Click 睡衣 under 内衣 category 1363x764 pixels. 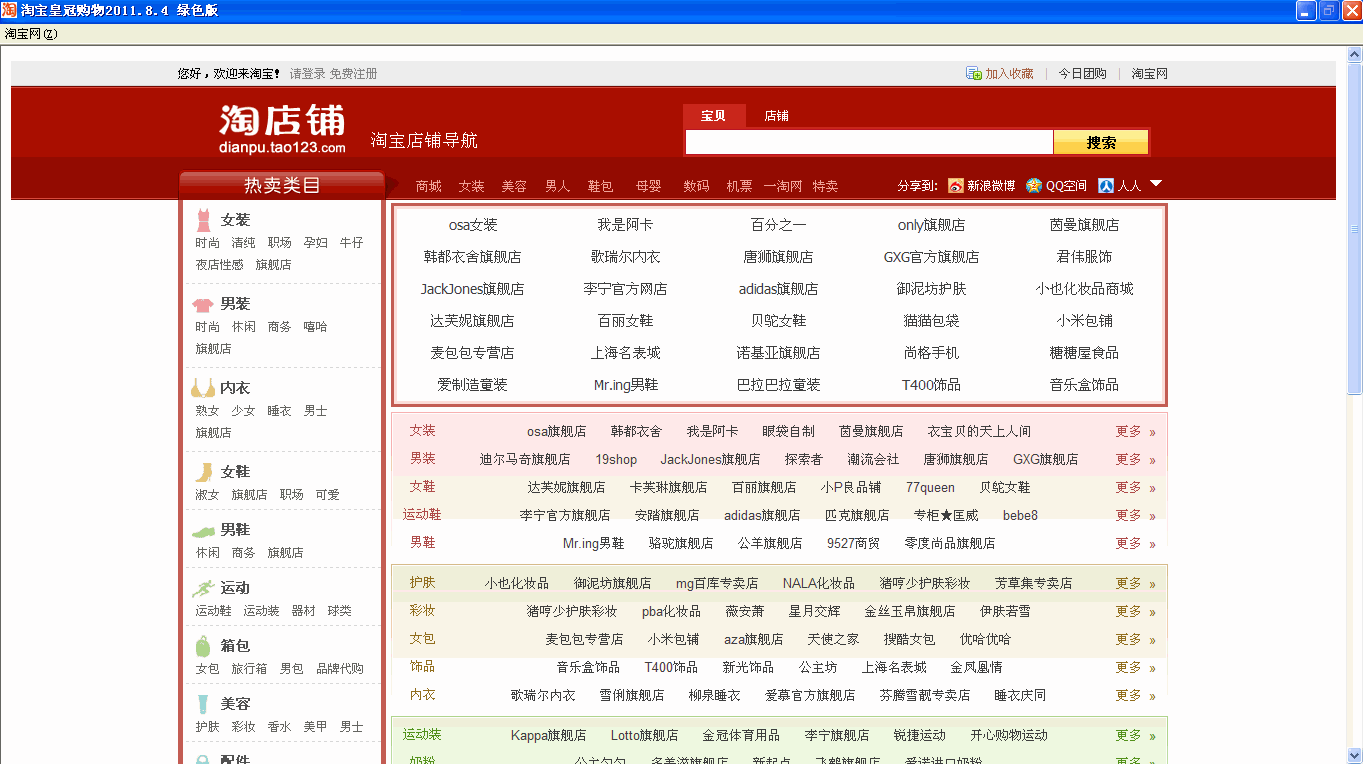[x=279, y=411]
